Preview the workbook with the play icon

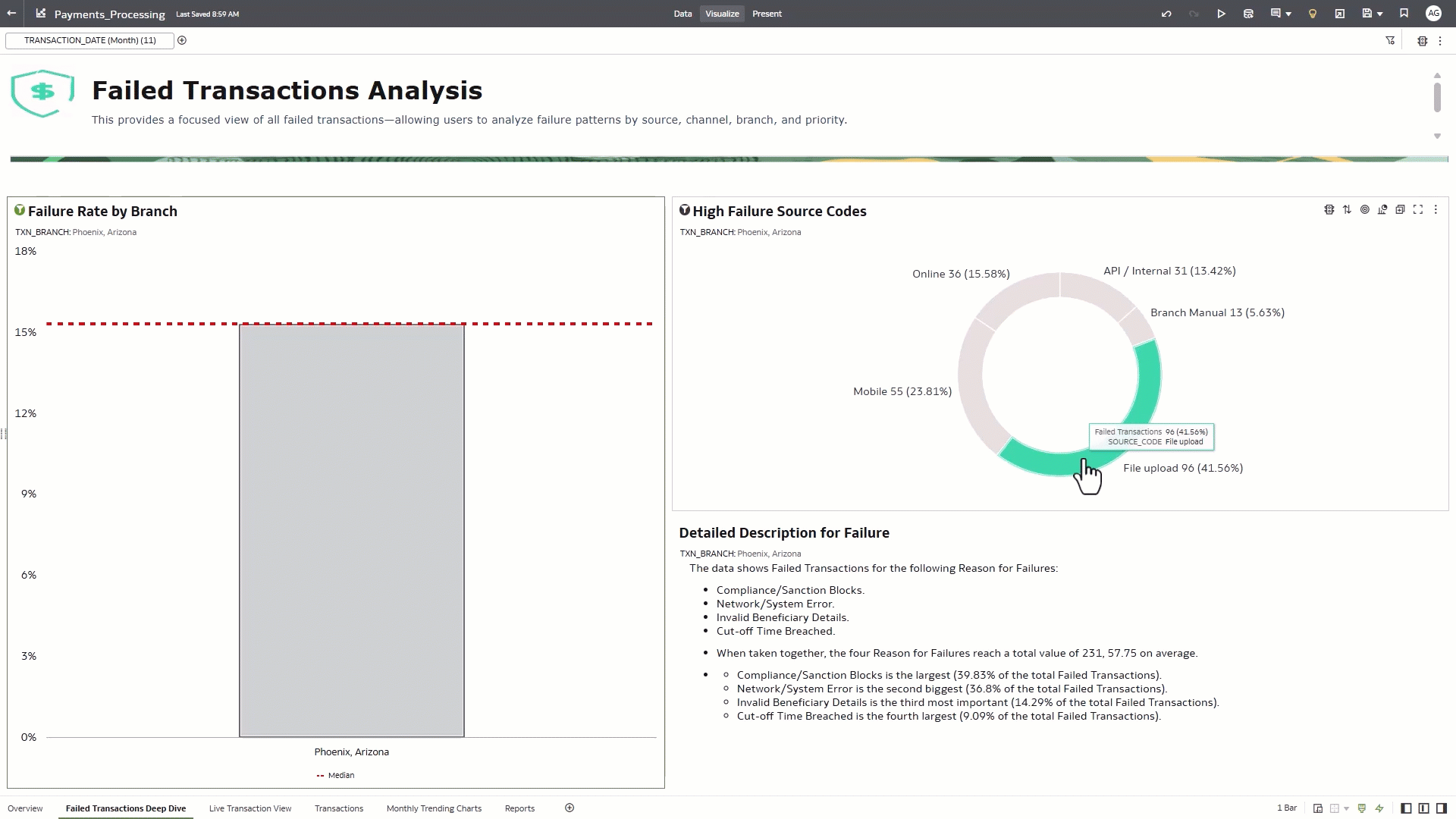(x=1222, y=13)
